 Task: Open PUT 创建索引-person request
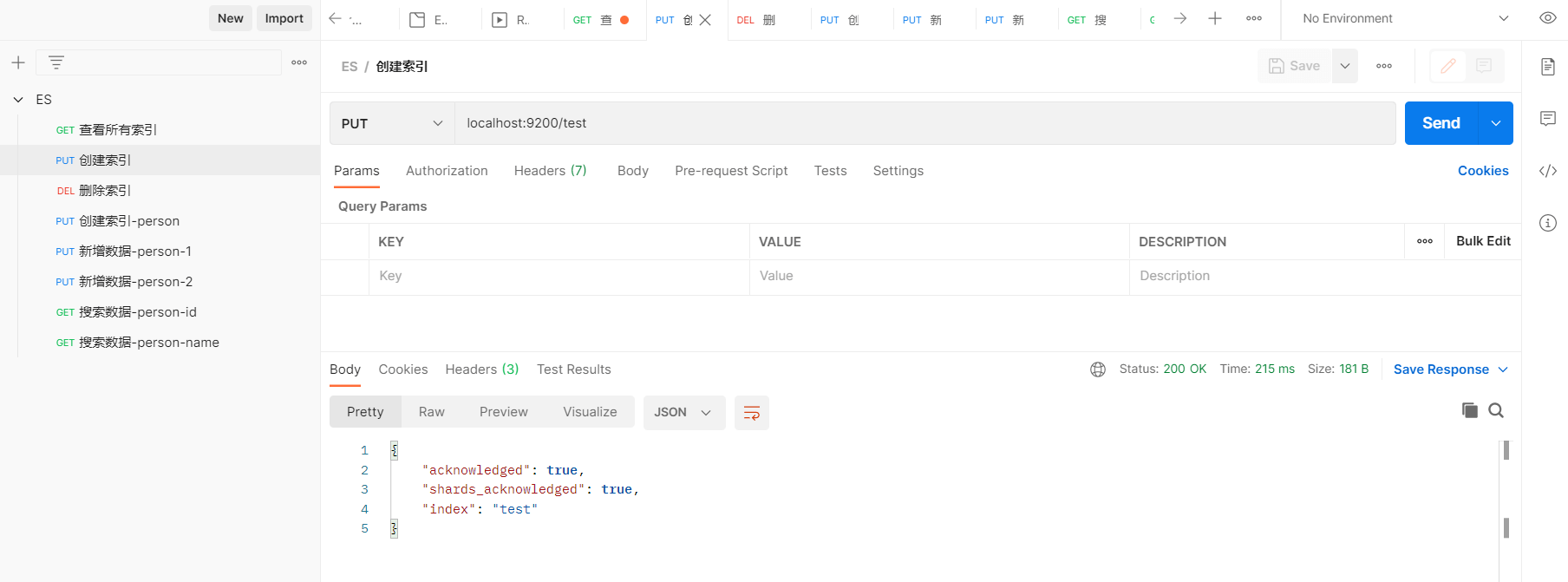point(160,221)
